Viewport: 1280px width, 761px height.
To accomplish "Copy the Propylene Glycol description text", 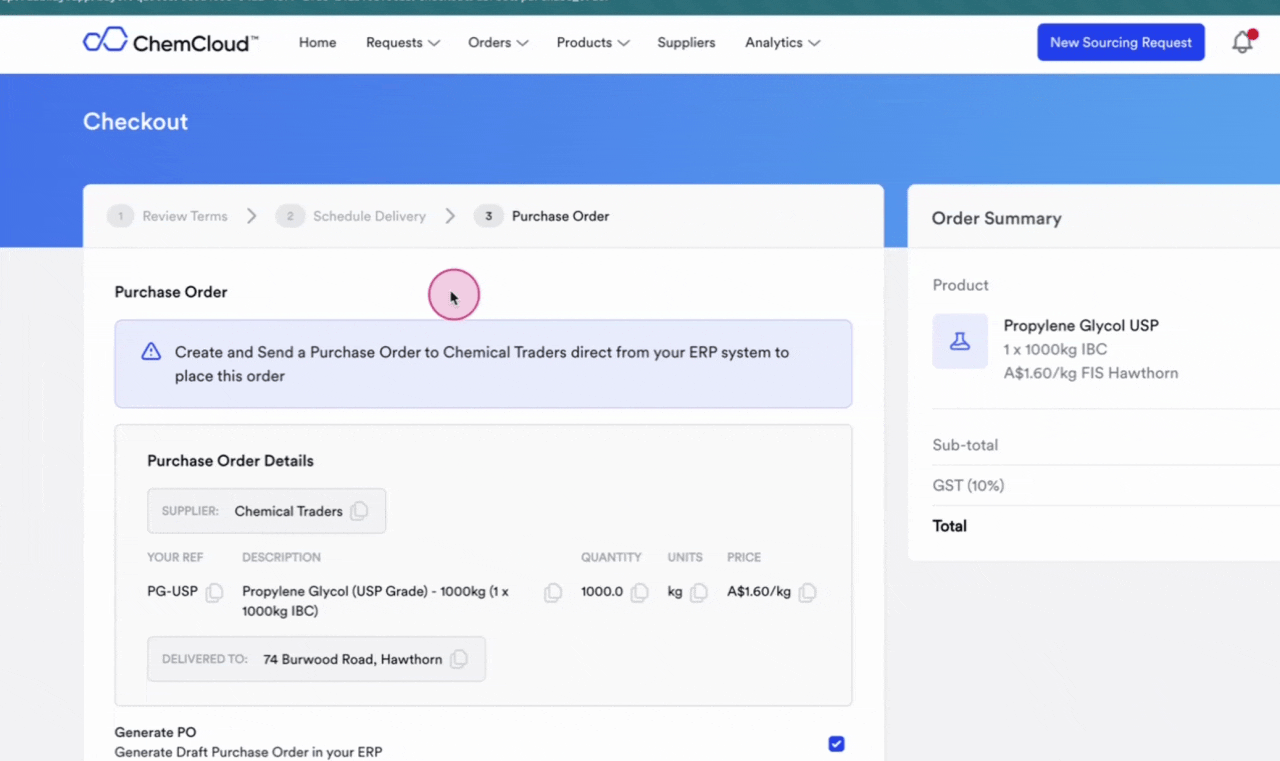I will coord(552,592).
